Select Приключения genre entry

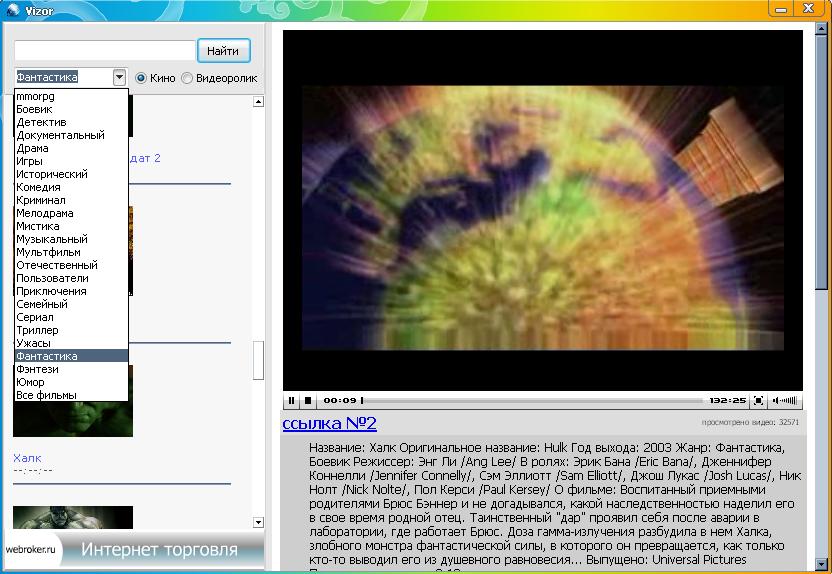71,291
